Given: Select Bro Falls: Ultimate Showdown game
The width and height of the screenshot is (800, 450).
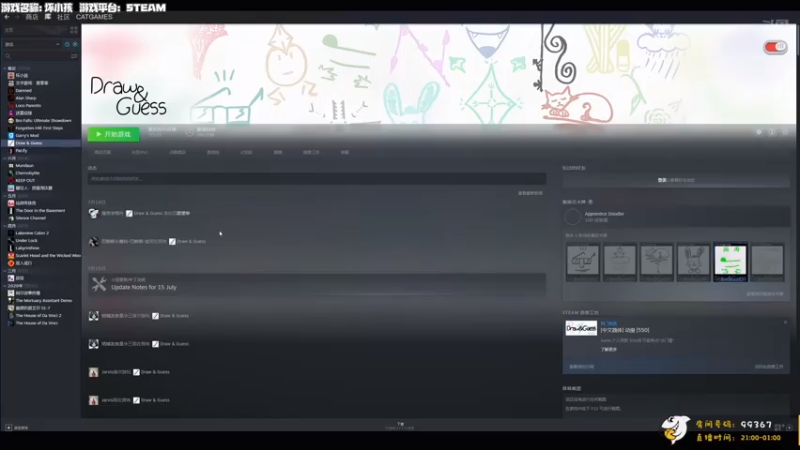Looking at the screenshot, I should [x=41, y=120].
